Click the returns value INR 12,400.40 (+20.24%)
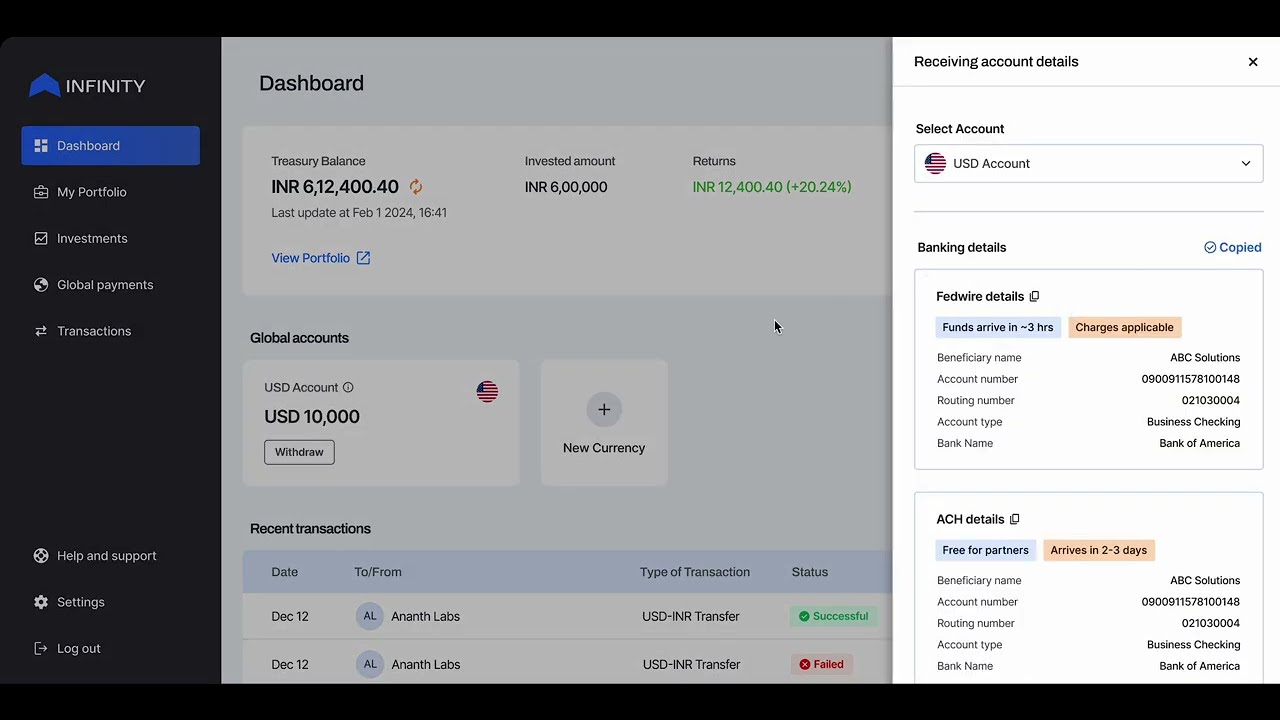1280x720 pixels. click(772, 187)
